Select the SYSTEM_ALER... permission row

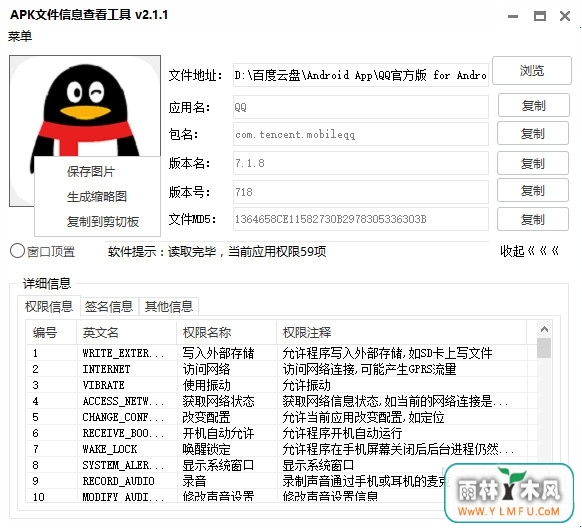[x=282, y=465]
